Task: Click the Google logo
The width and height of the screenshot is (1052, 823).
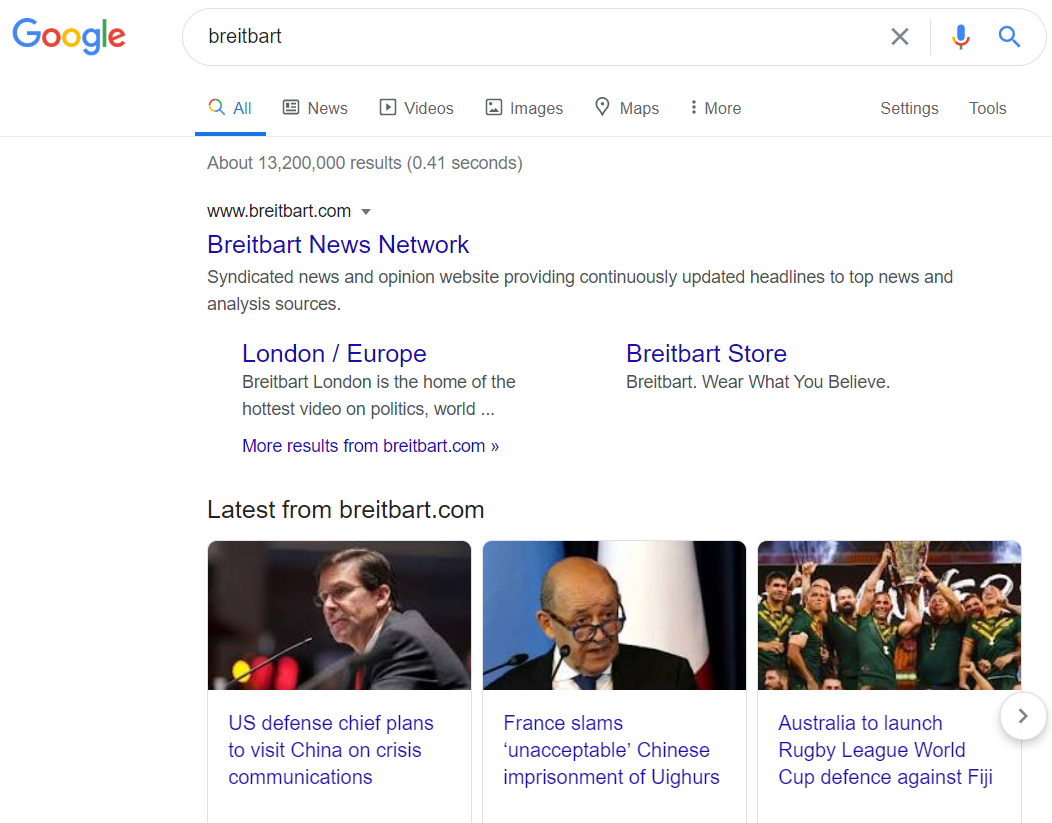Action: click(69, 36)
